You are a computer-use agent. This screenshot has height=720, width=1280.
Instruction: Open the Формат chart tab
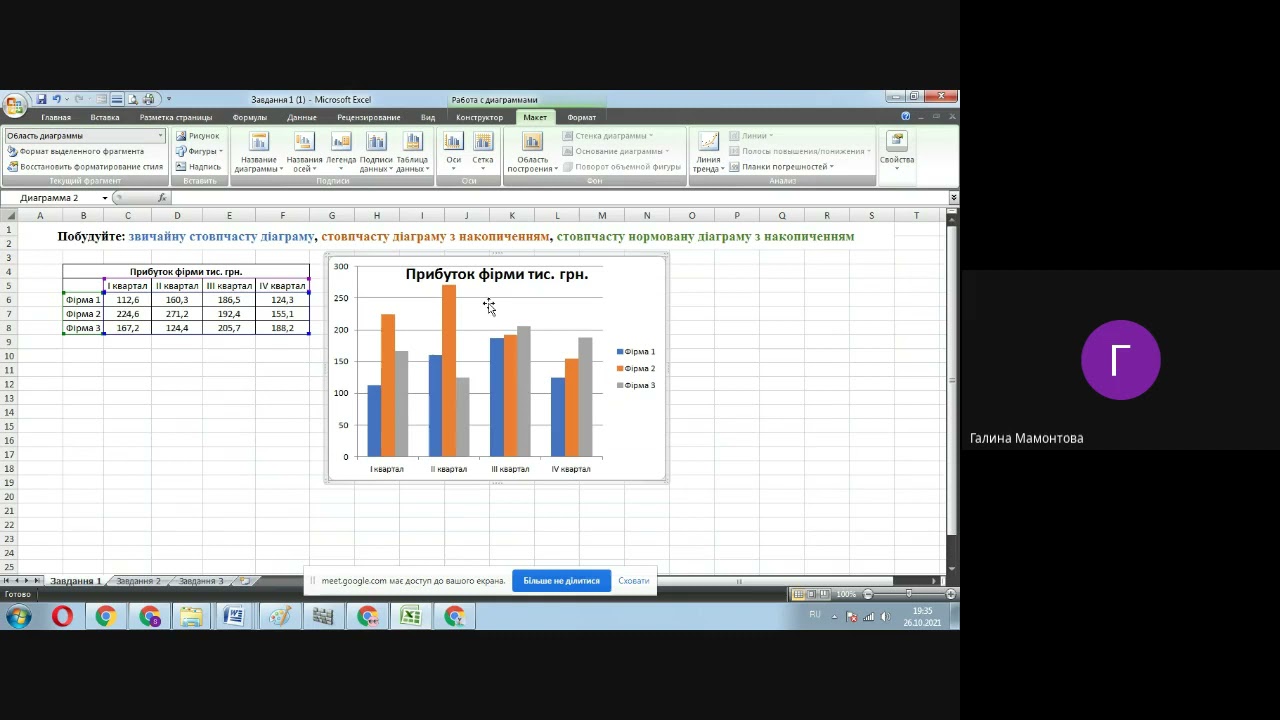click(x=581, y=117)
